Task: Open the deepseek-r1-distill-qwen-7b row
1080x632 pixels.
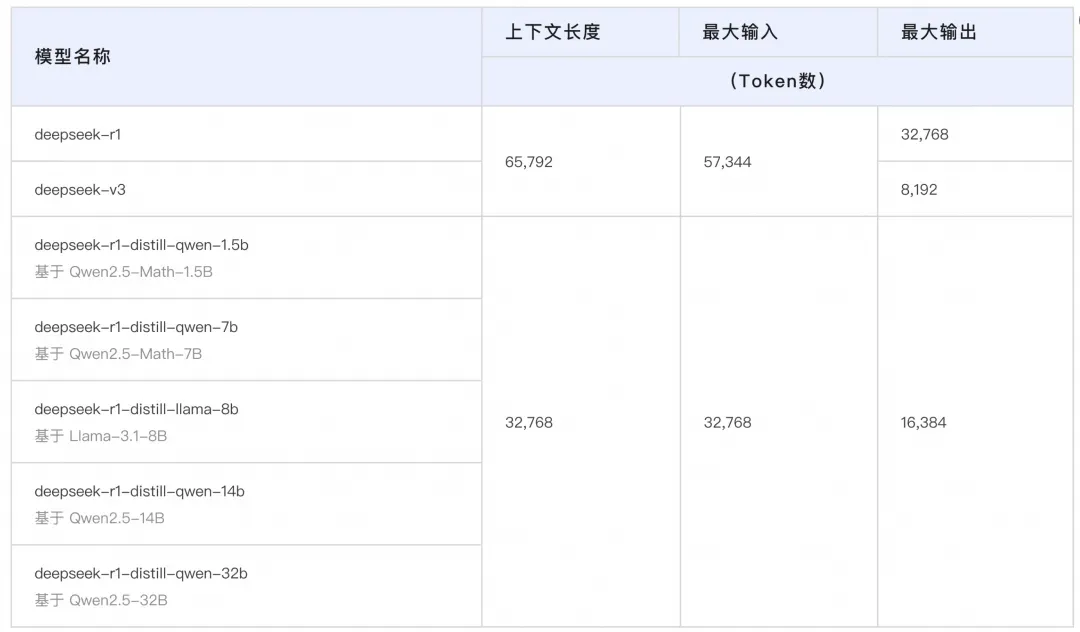Action: pos(136,327)
